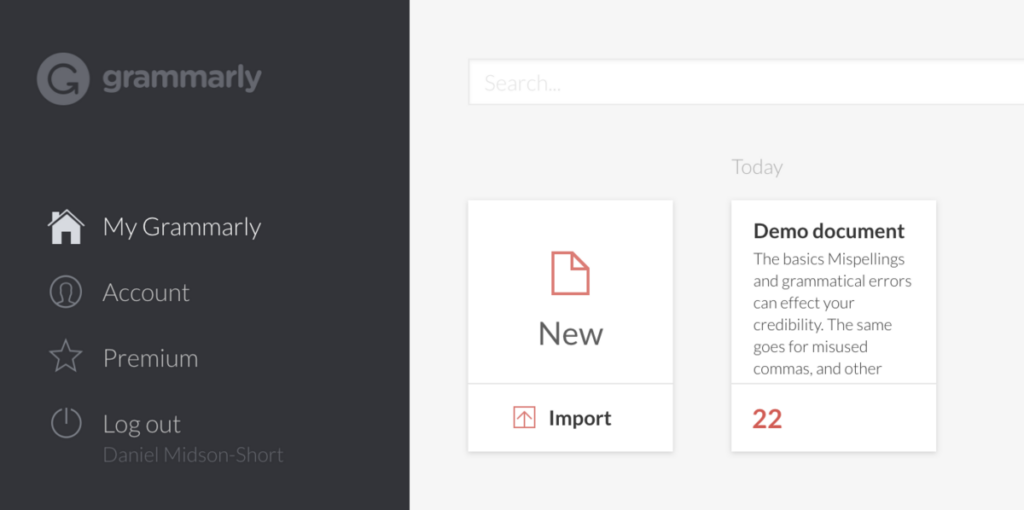Create a New document
This screenshot has height=510, width=1024.
pos(570,292)
